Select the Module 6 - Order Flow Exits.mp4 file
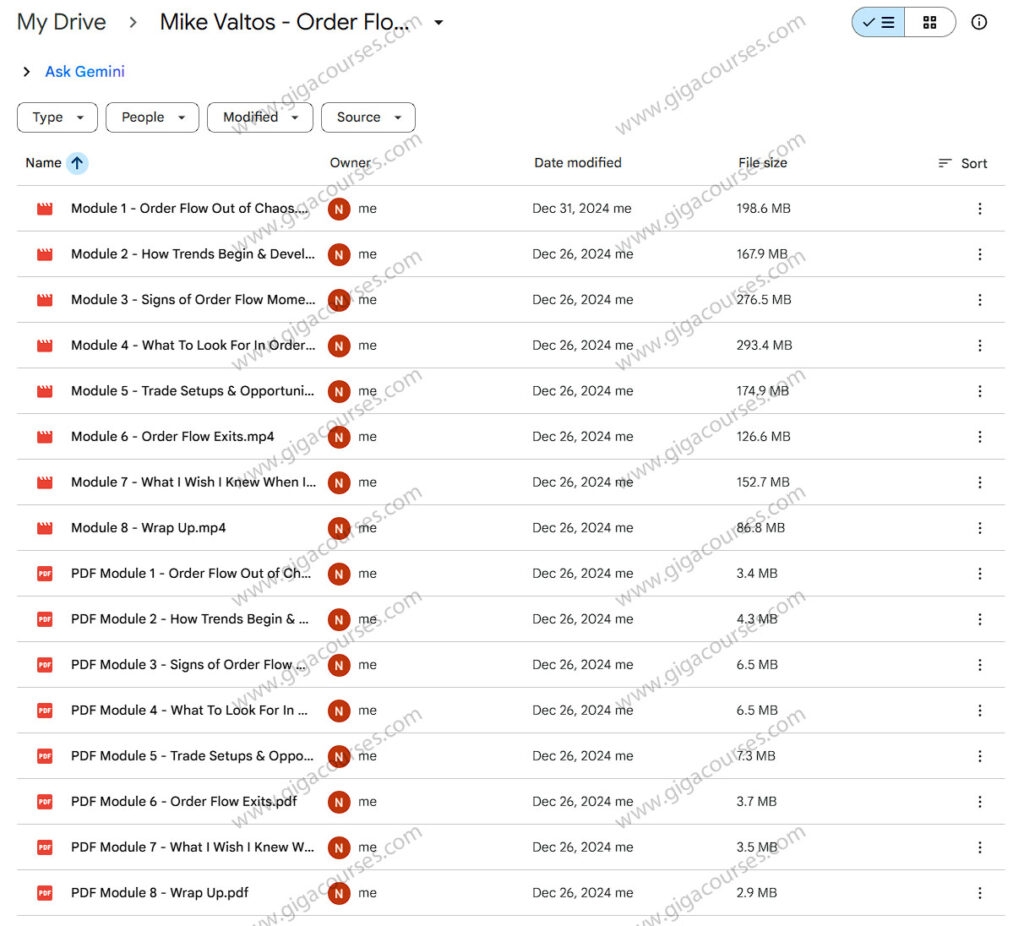 click(x=172, y=437)
